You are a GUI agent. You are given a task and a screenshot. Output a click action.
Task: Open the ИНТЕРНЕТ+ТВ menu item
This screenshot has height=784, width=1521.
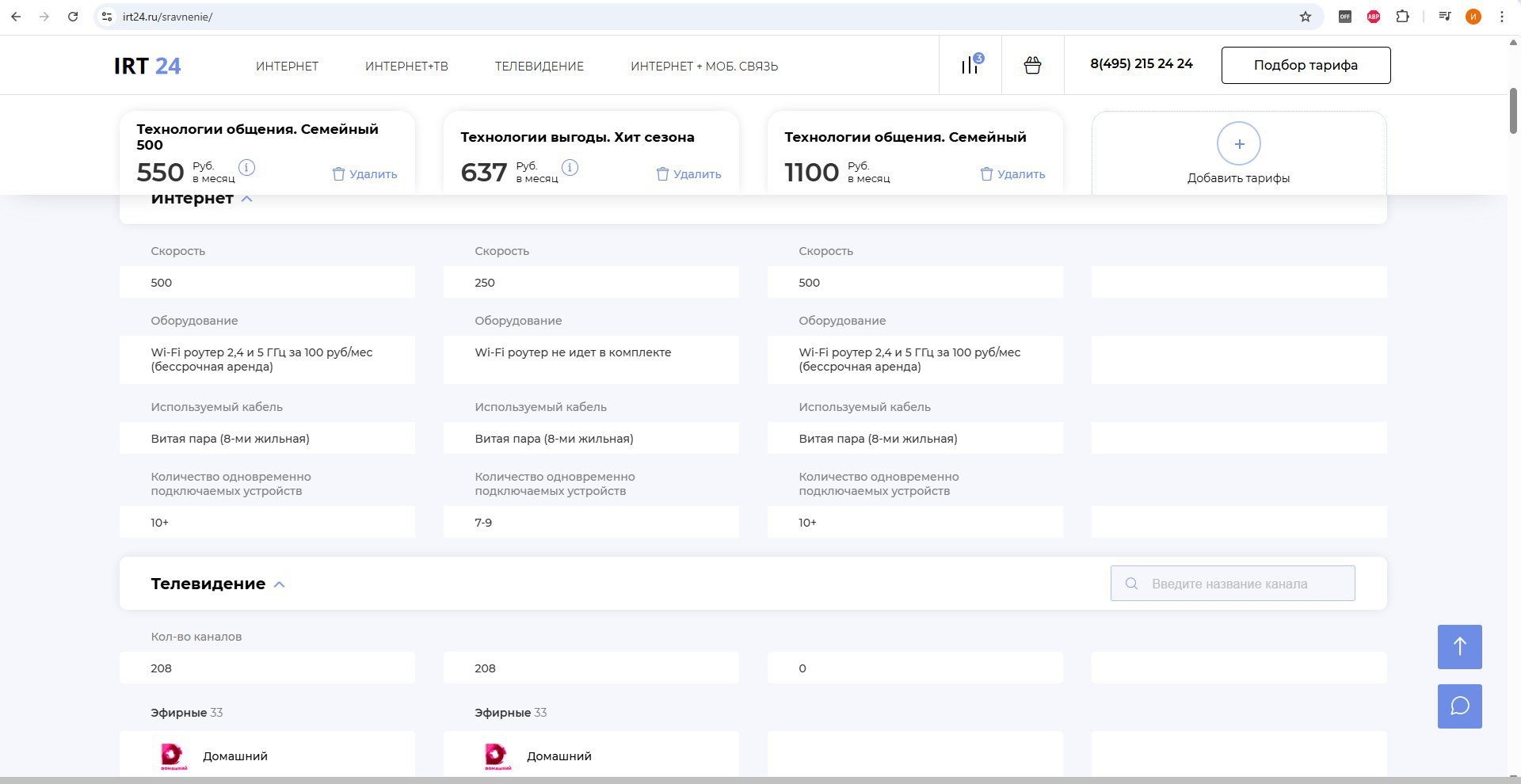tap(406, 67)
